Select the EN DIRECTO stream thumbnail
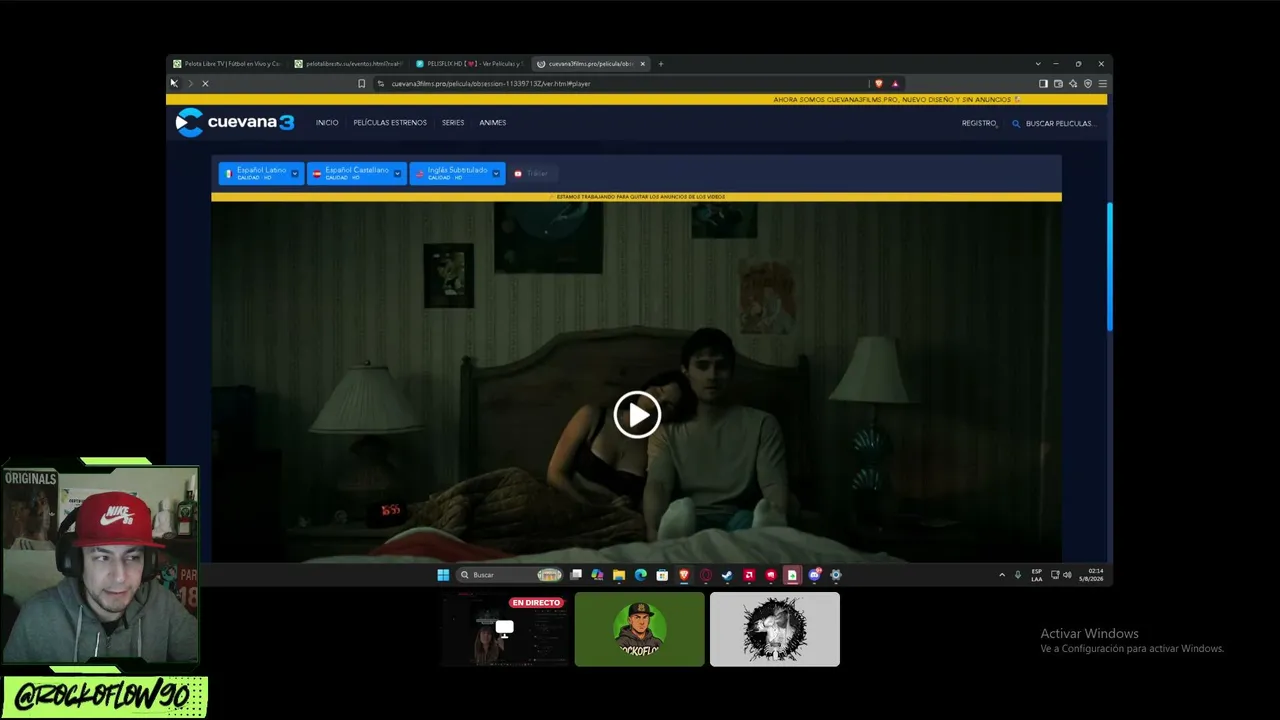 pyautogui.click(x=504, y=629)
